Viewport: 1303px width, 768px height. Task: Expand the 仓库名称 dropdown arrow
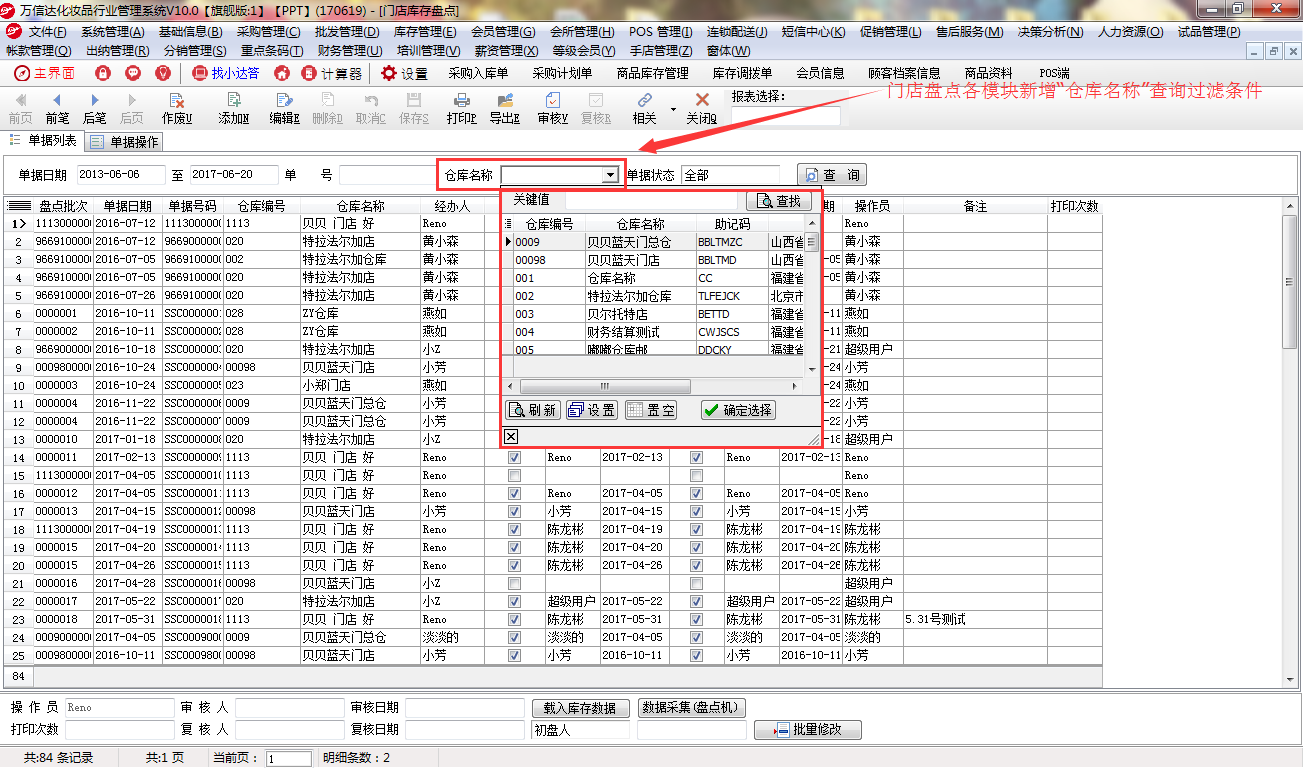(609, 175)
